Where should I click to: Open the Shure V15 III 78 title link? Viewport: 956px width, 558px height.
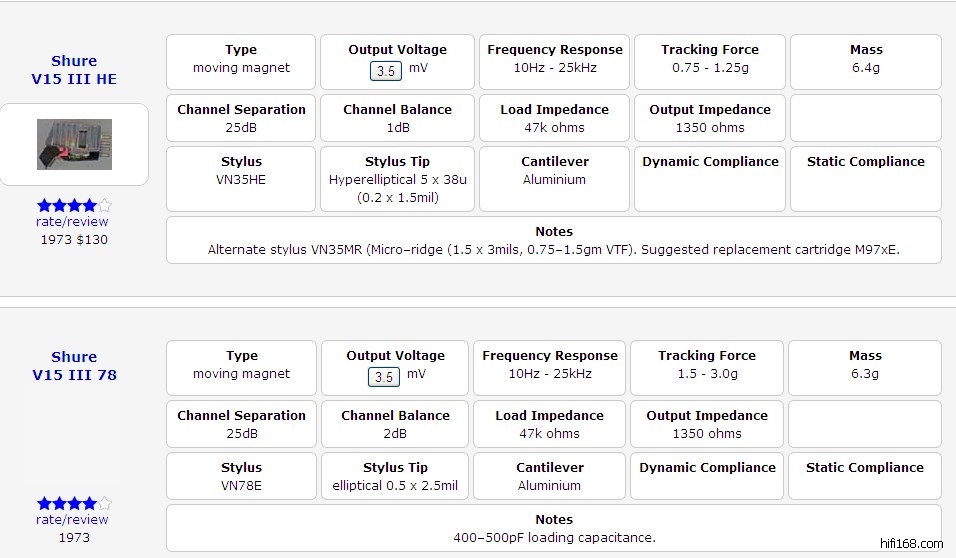tap(74, 366)
